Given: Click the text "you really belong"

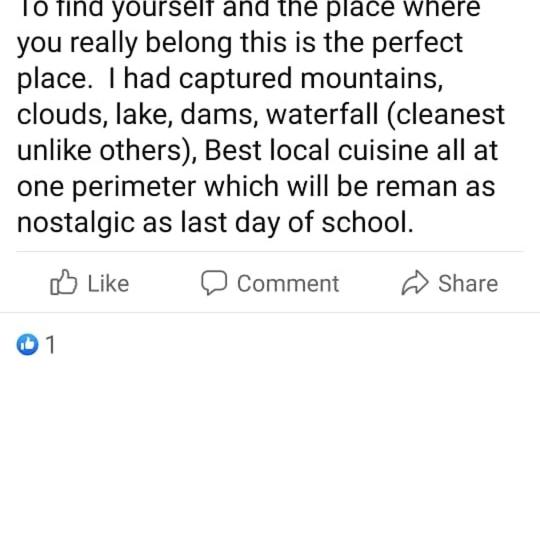Looking at the screenshot, I should [x=124, y=43].
